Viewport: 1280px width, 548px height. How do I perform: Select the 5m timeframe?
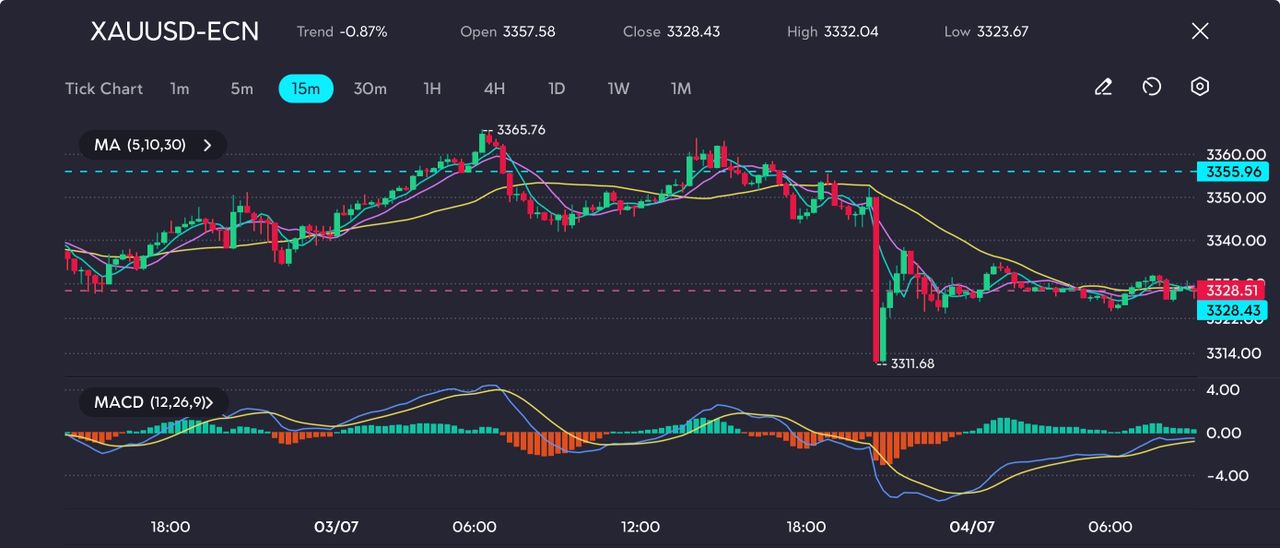click(x=242, y=89)
